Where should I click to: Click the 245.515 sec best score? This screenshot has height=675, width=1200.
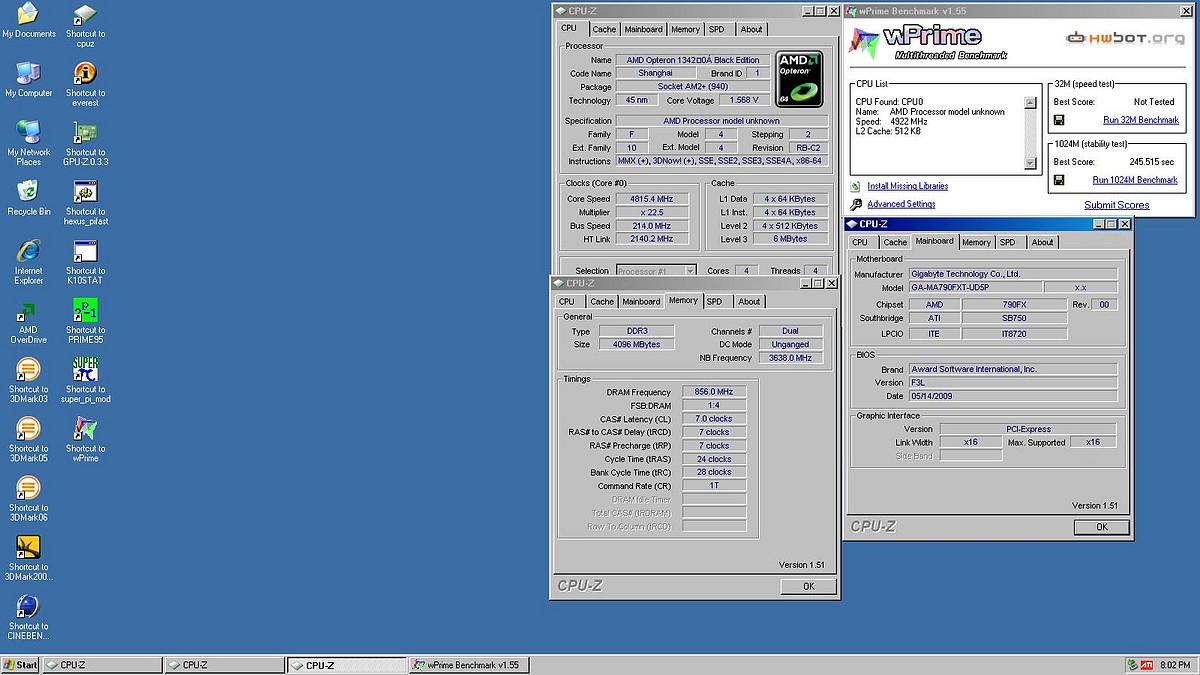[x=1152, y=161]
